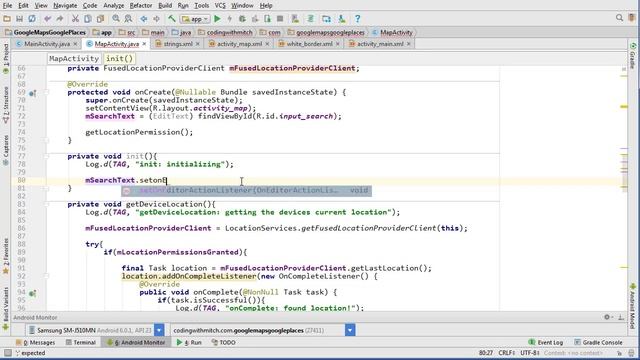Image resolution: width=640 pixels, height=360 pixels.
Task: Select the setOnEditorActionListener completion suggestion
Action: [247, 191]
